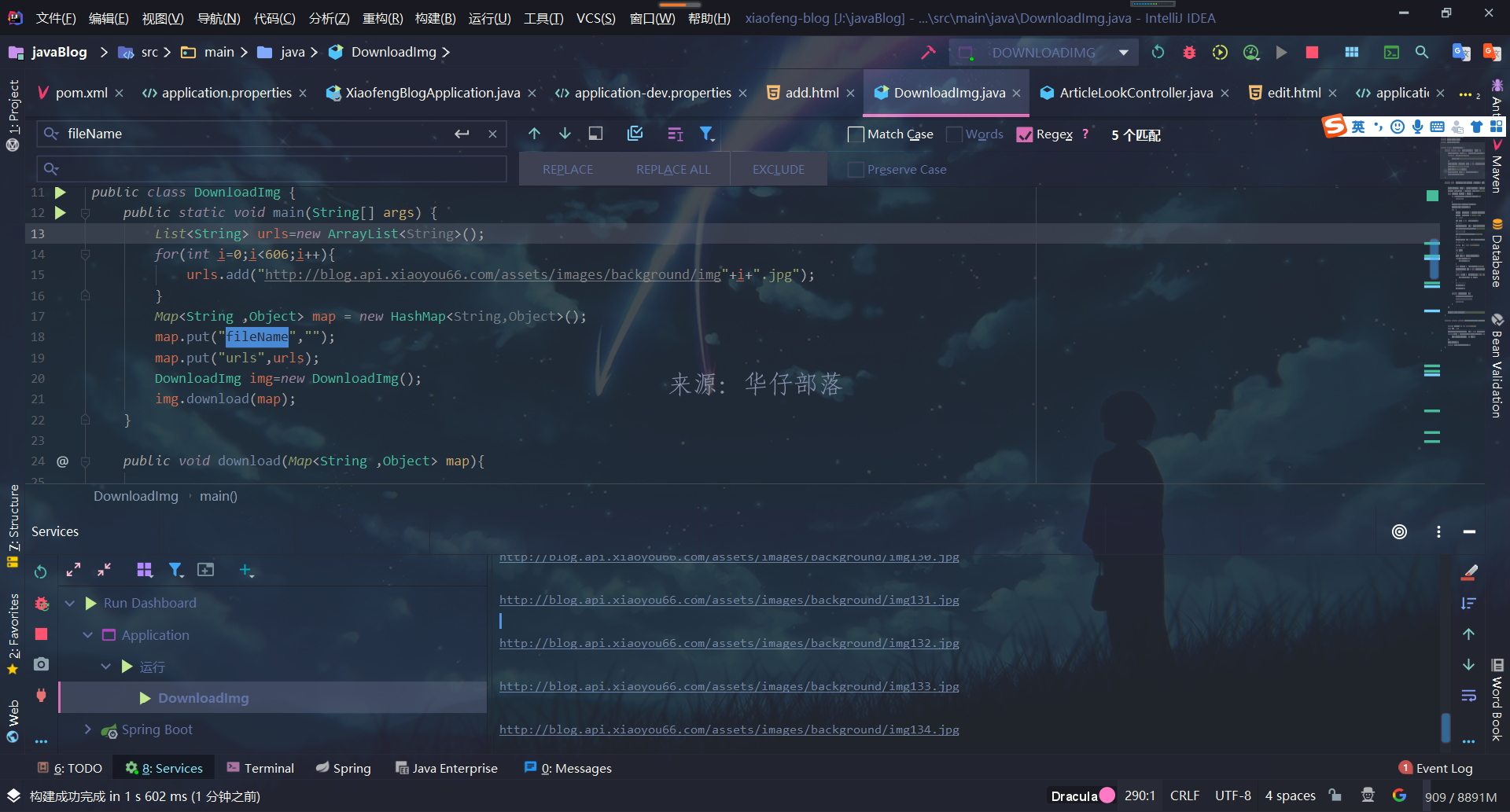Viewport: 1510px width, 812px height.
Task: Open the 文件(F) menu
Action: pyautogui.click(x=56, y=18)
